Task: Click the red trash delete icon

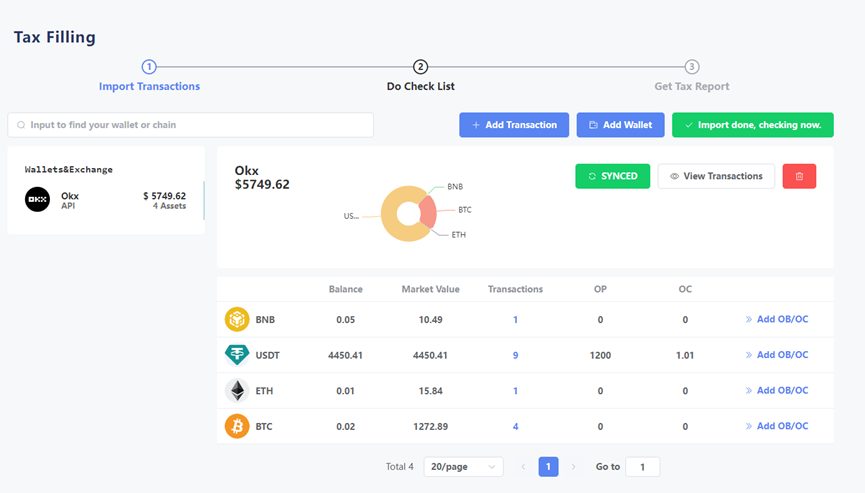Action: tap(799, 176)
